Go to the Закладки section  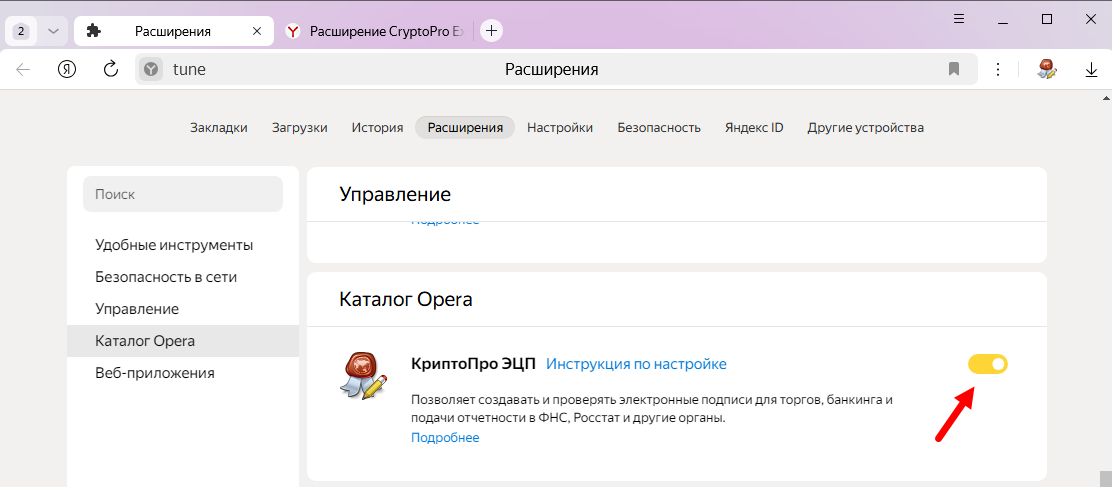pyautogui.click(x=218, y=127)
